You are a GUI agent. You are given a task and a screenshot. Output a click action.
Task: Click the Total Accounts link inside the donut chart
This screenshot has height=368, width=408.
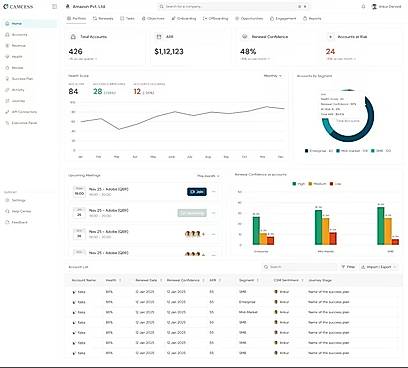[x=348, y=121]
